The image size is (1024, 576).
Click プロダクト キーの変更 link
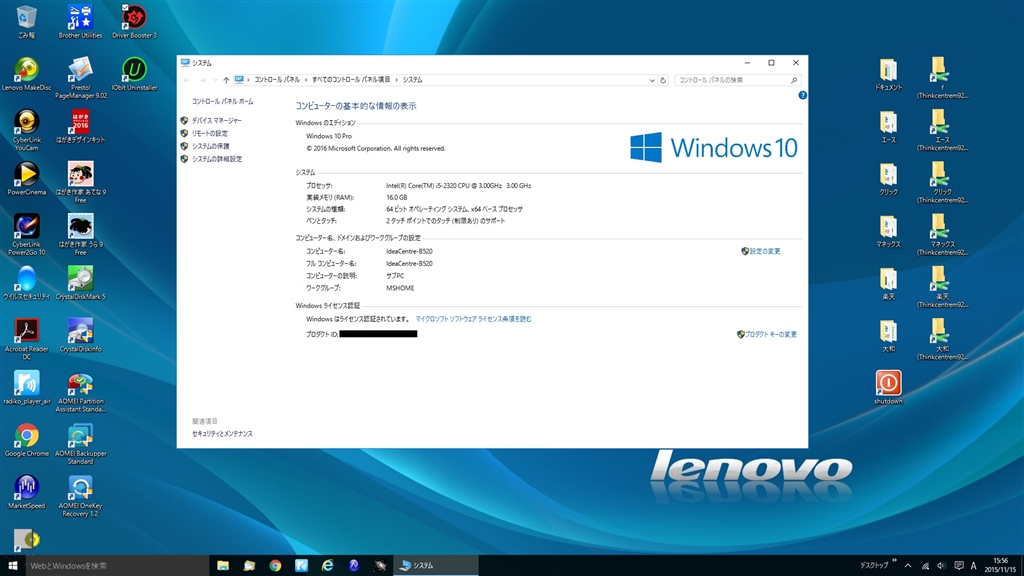tap(771, 334)
